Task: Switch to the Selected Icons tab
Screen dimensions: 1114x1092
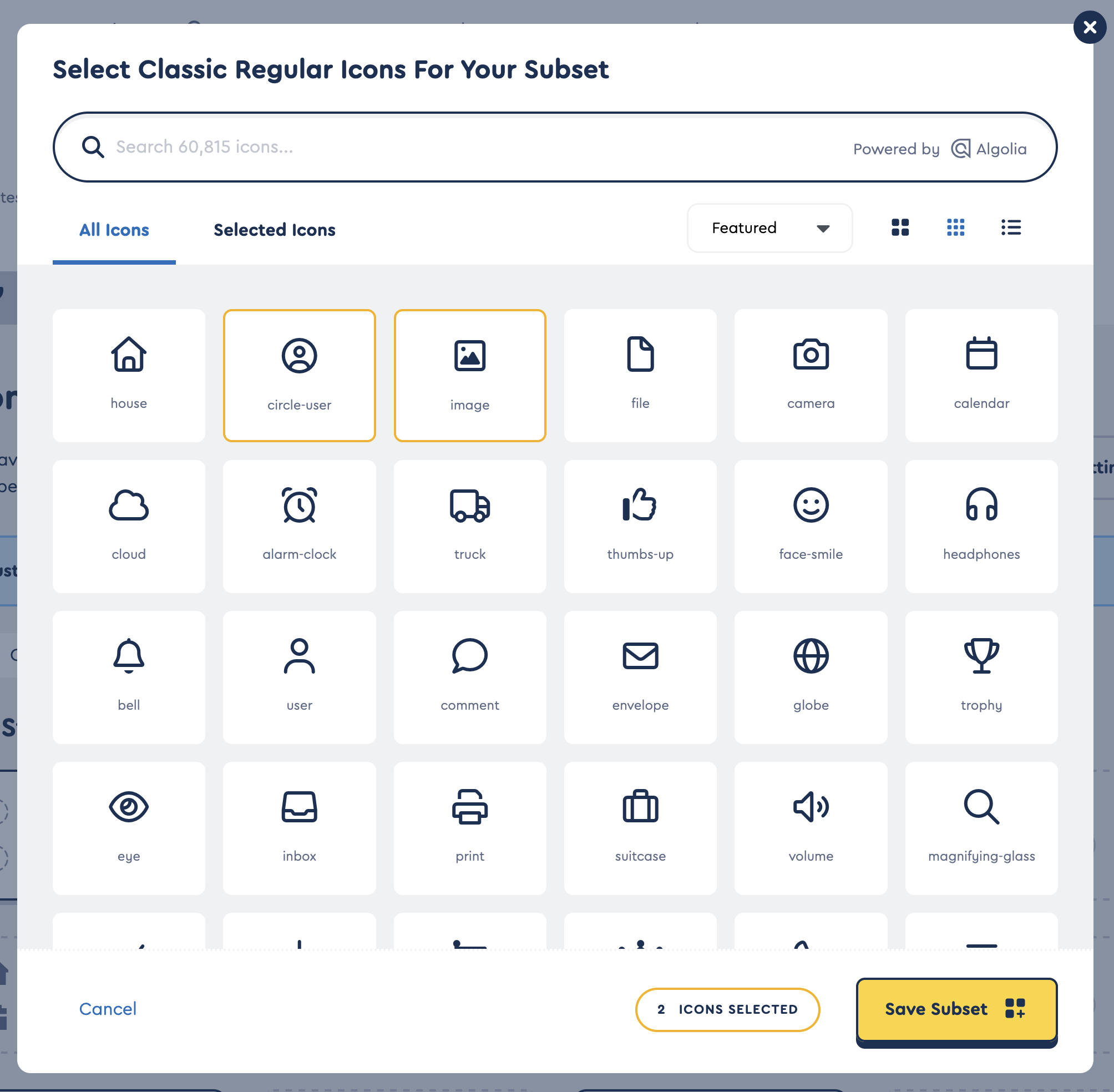Action: click(x=274, y=230)
